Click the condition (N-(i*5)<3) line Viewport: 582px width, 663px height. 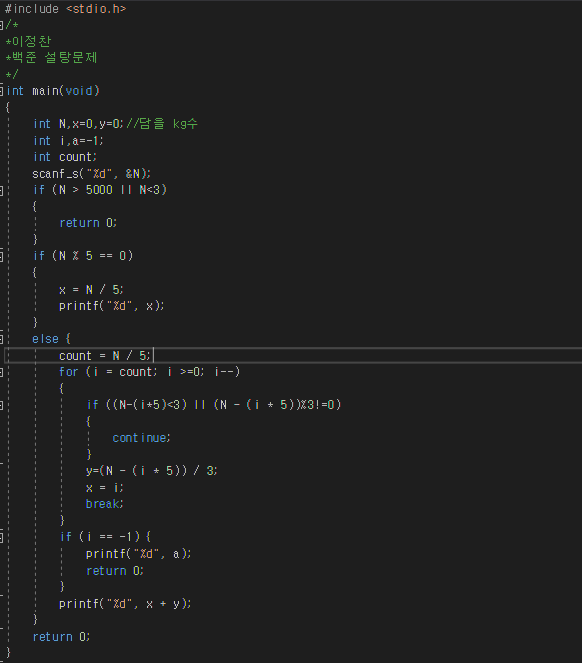[214, 405]
